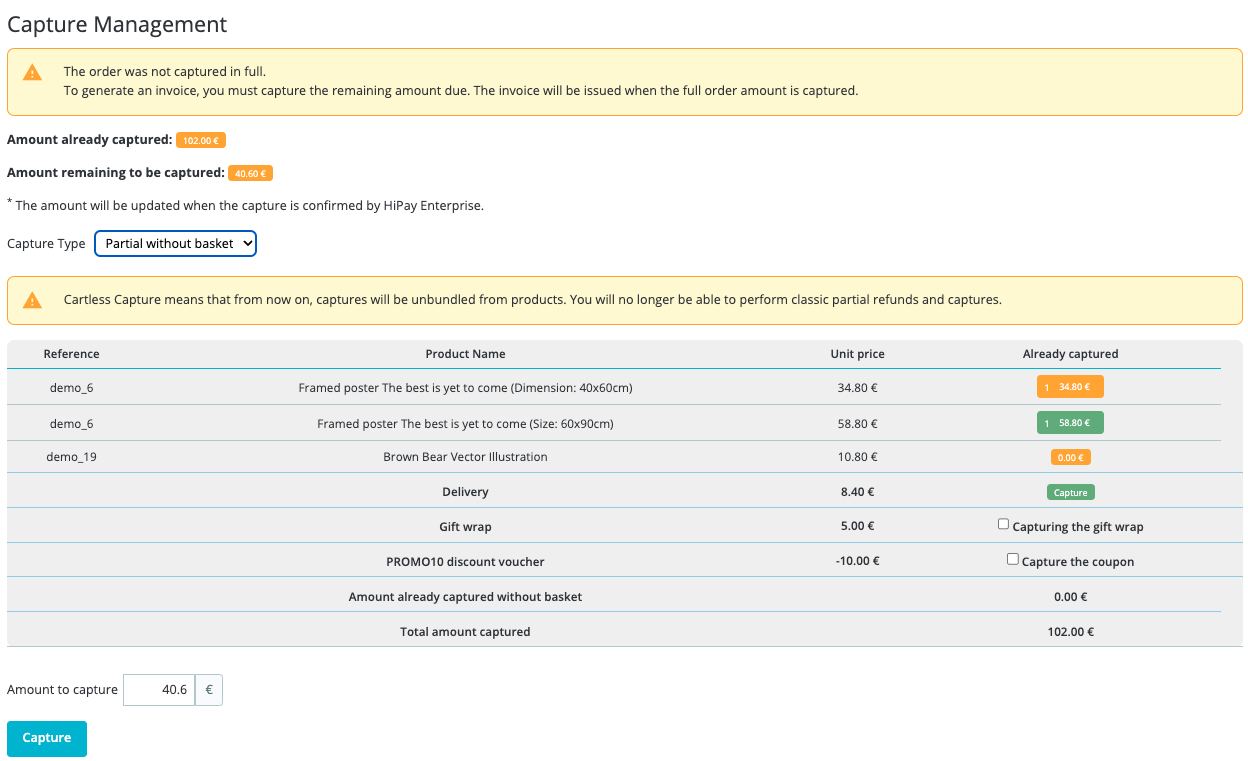The width and height of the screenshot is (1248, 761).
Task: Click the 'Amount to capture' label
Action: pyautogui.click(x=62, y=690)
